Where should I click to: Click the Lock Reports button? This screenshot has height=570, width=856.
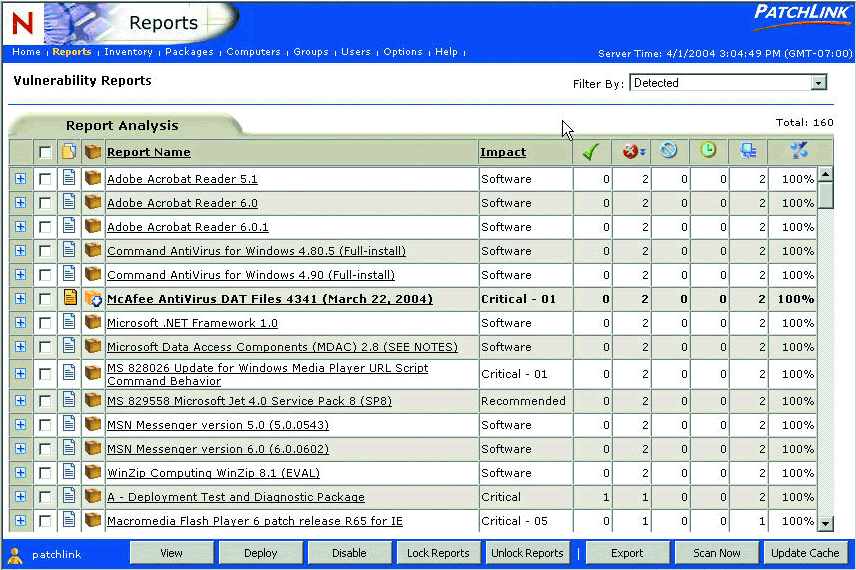(x=438, y=553)
